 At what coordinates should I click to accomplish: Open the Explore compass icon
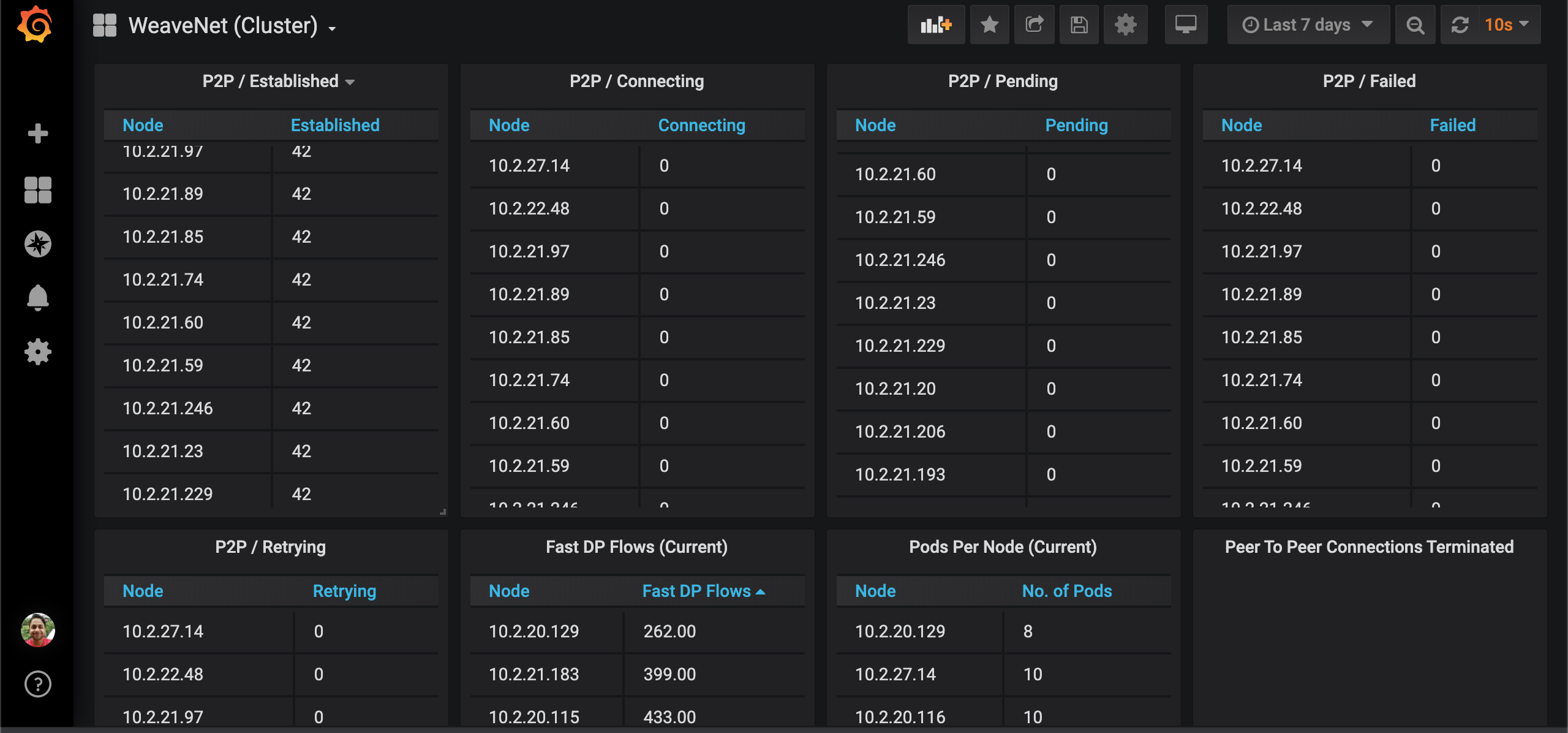[37, 244]
